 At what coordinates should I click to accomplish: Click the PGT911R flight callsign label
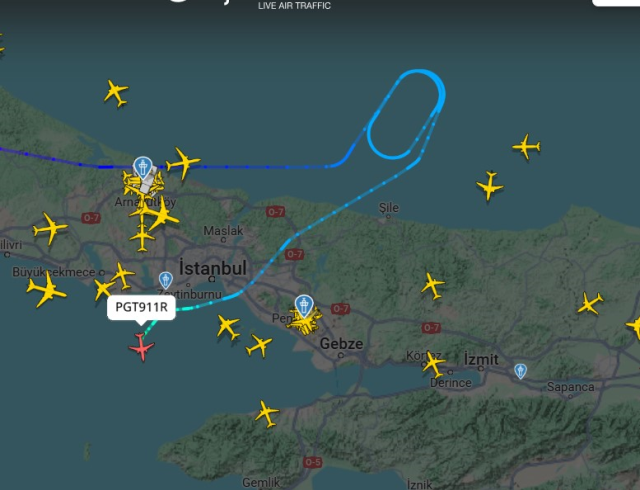click(x=141, y=307)
